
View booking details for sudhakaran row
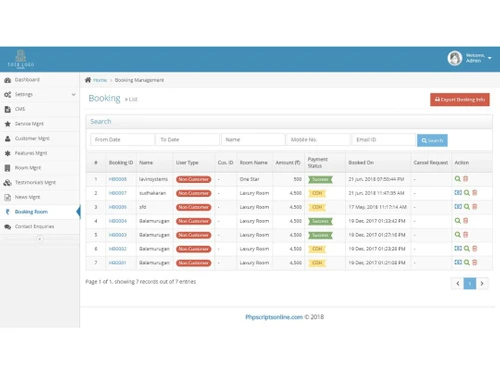tap(467, 193)
